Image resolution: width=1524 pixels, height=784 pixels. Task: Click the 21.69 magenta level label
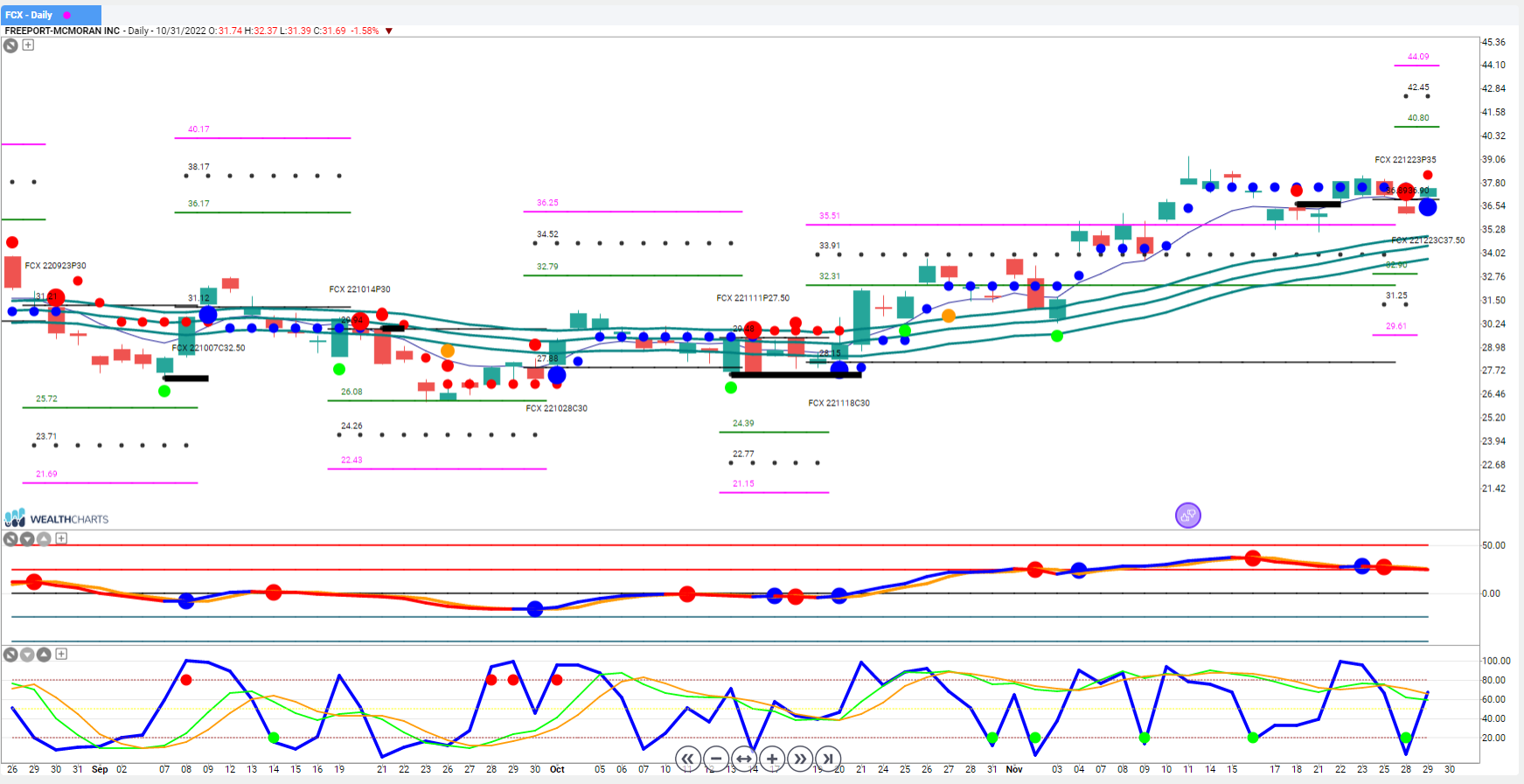coord(46,474)
